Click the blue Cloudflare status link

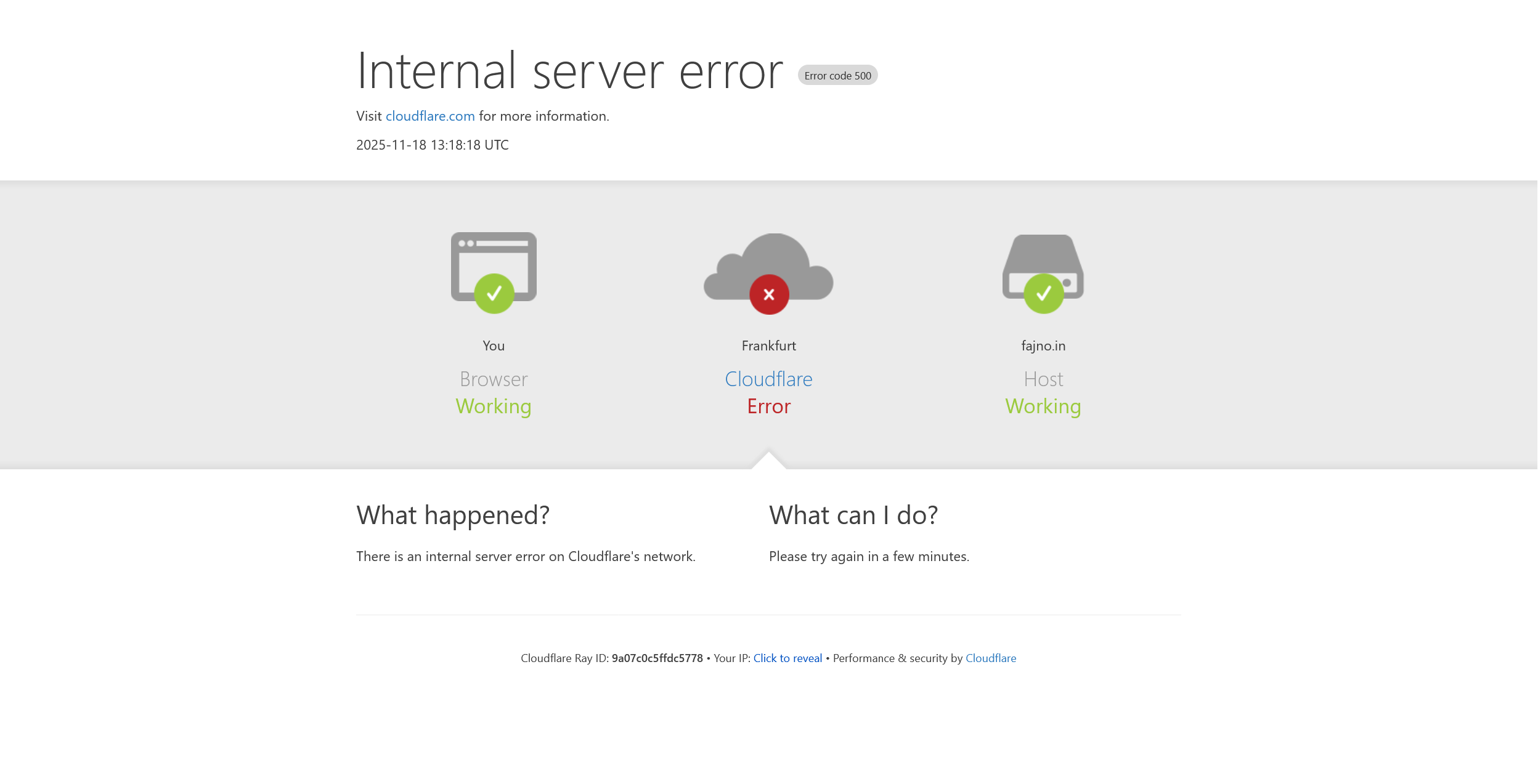[x=768, y=379]
